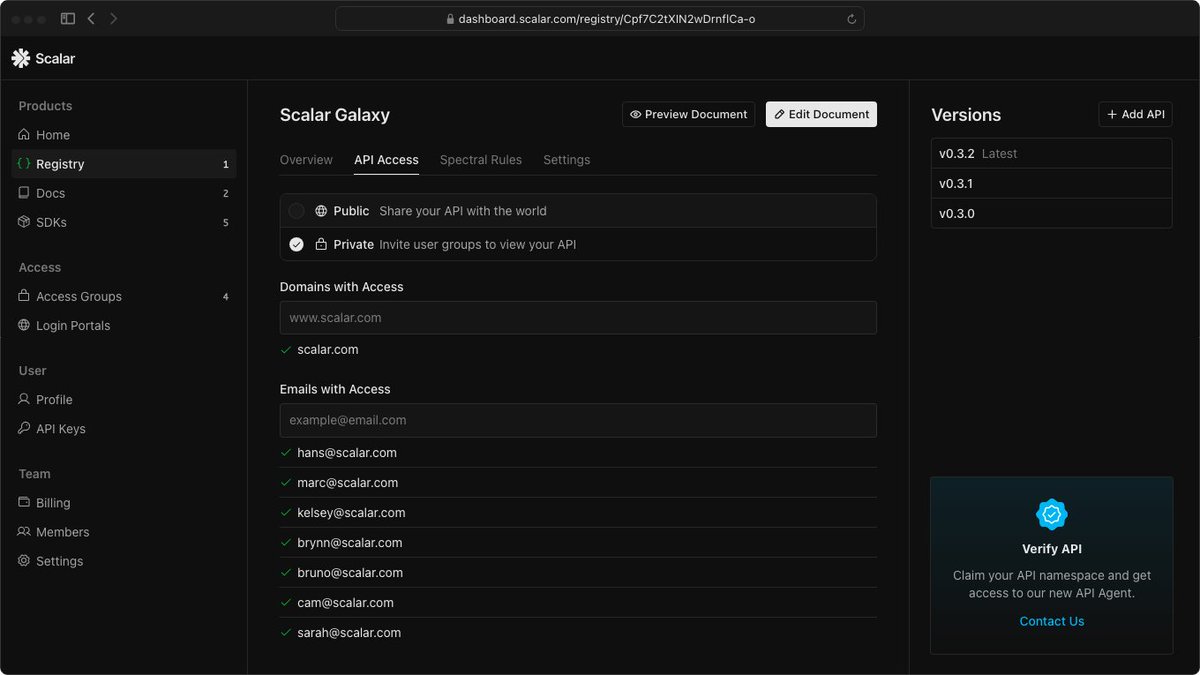This screenshot has width=1200, height=675.
Task: Open SDKs in the sidebar
Action: coord(124,222)
